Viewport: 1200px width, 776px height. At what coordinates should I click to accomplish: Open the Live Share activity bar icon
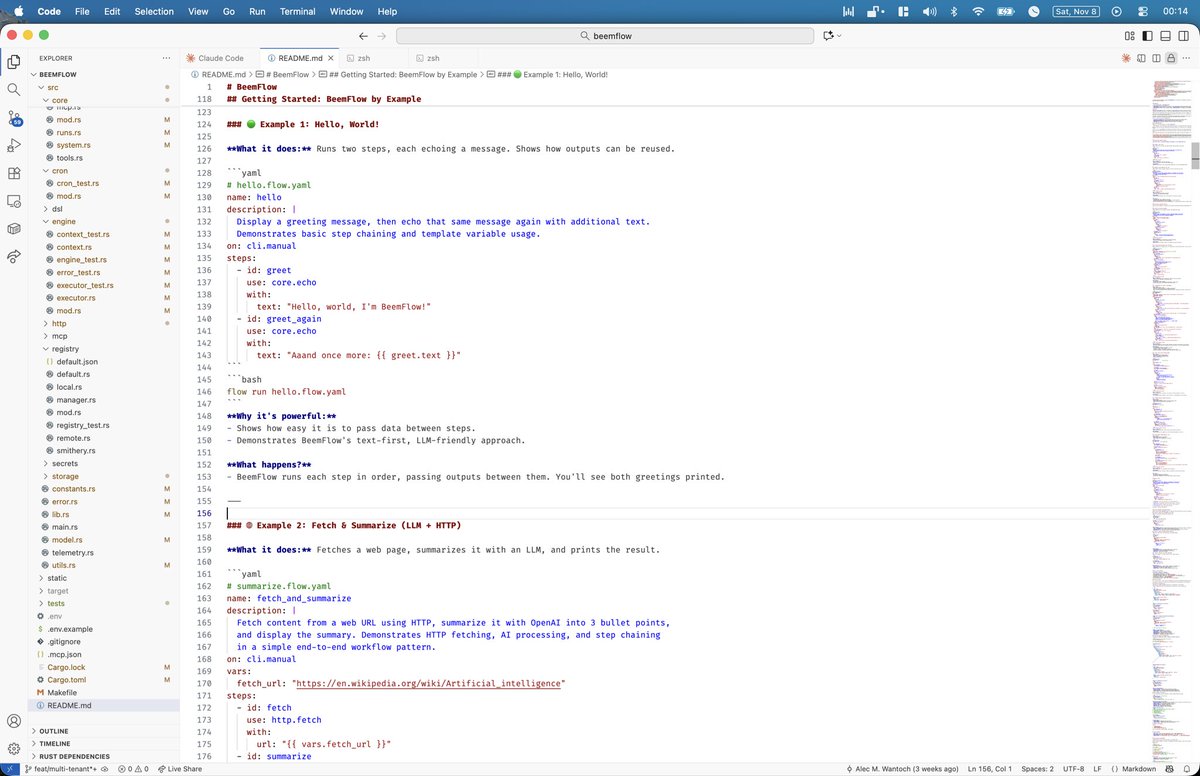[14, 257]
